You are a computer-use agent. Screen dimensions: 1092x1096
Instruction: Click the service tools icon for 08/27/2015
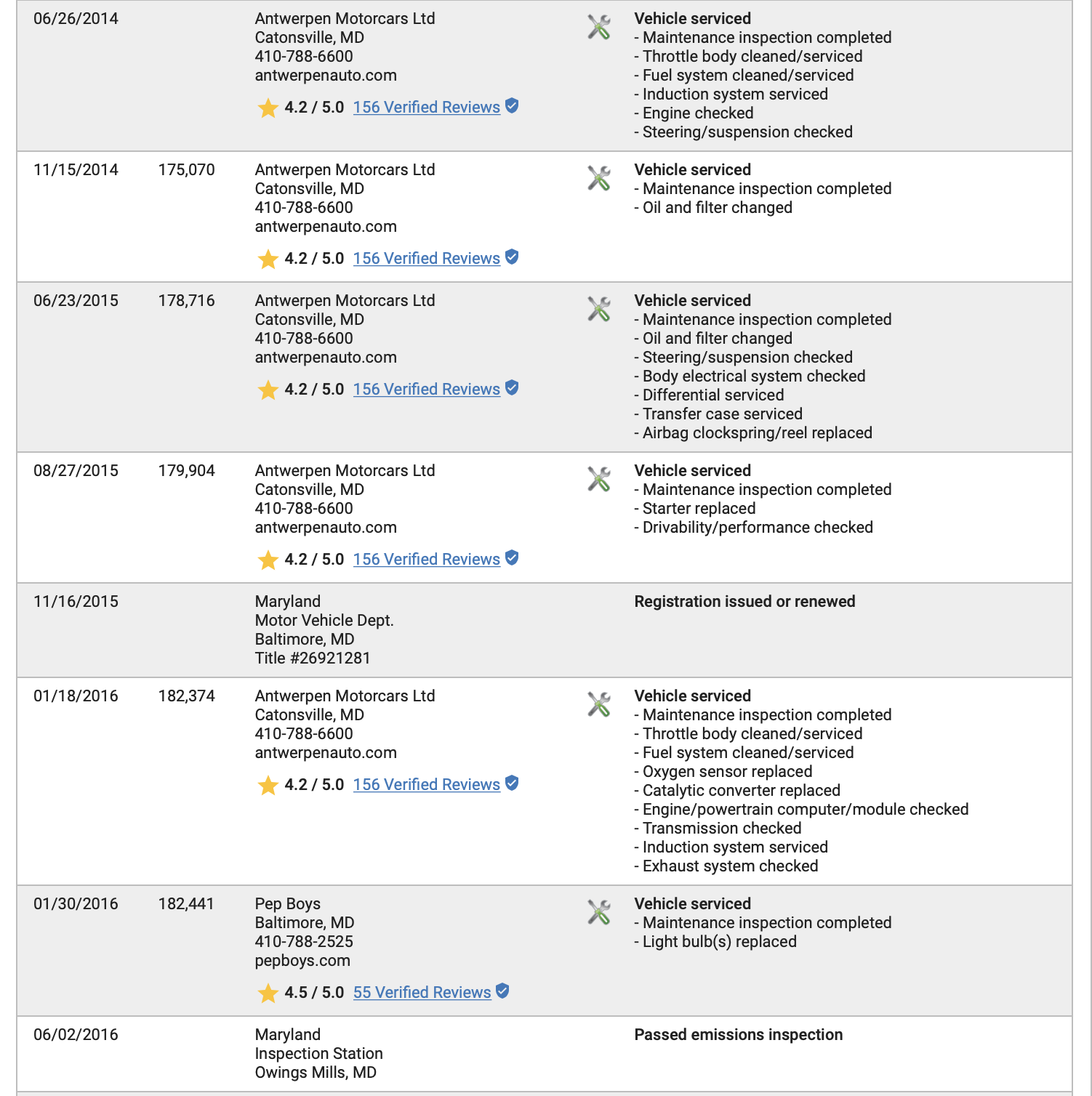pyautogui.click(x=598, y=480)
